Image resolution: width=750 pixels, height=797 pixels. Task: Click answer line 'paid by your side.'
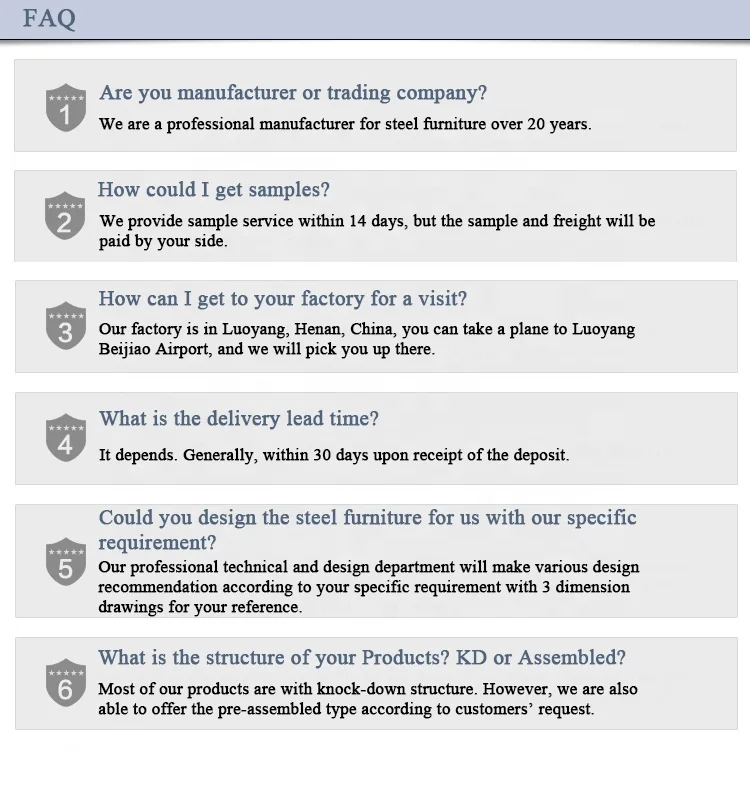click(163, 241)
